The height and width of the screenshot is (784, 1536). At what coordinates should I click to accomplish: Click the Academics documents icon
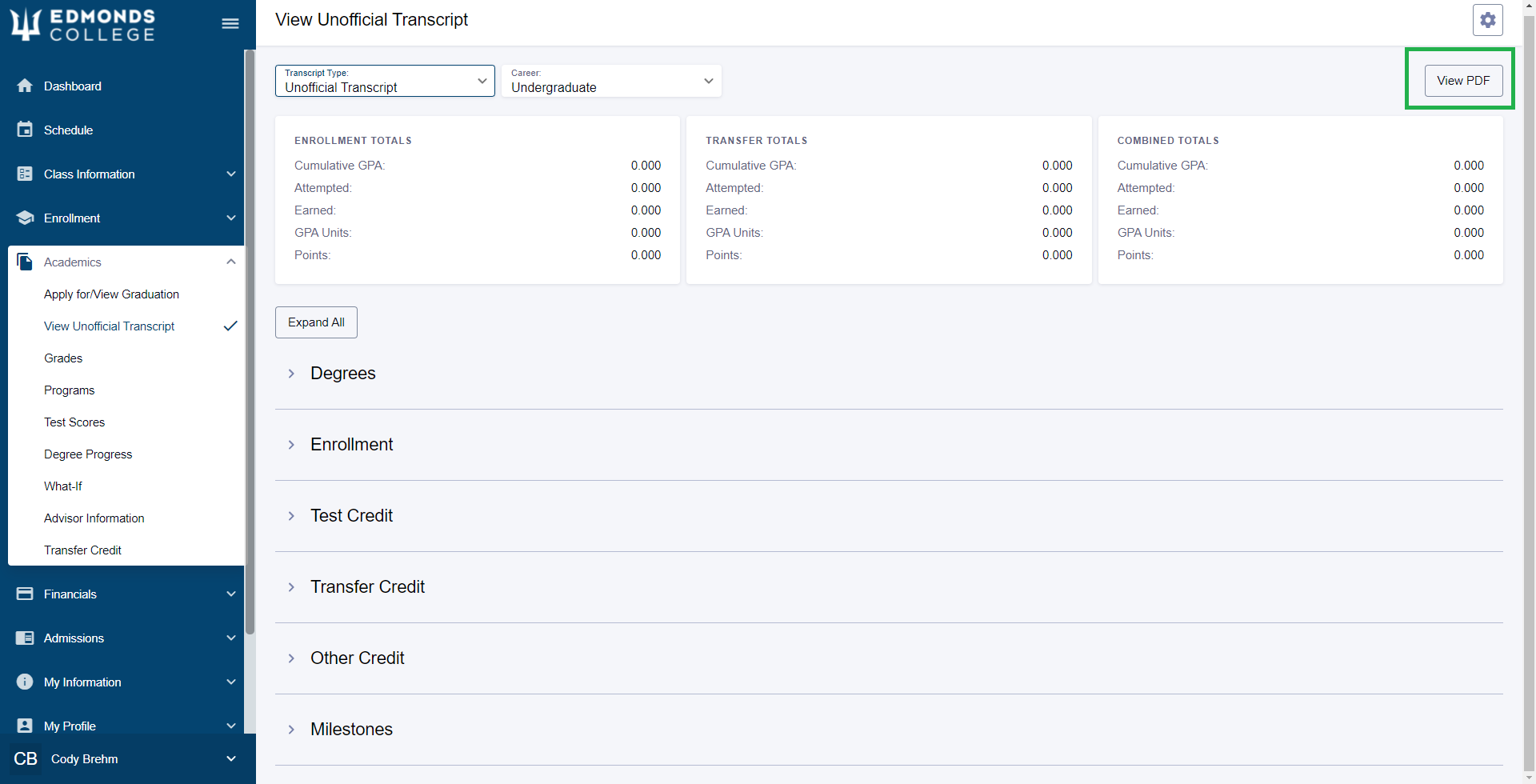pyautogui.click(x=25, y=262)
